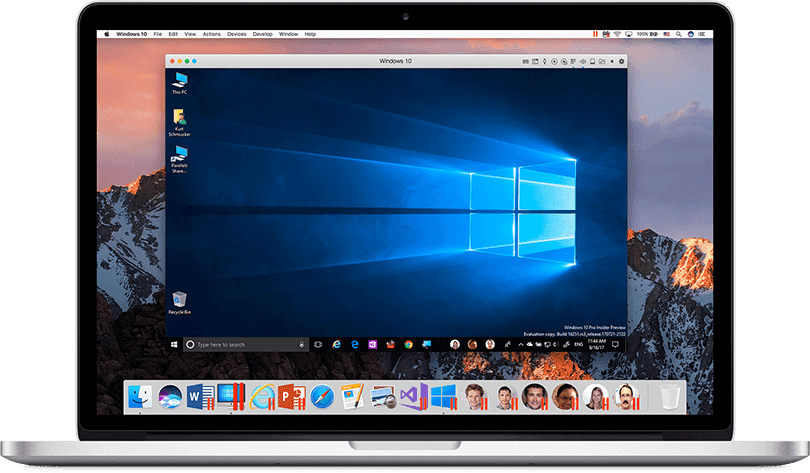
Task: Open Pages app in the dock
Action: (x=352, y=397)
